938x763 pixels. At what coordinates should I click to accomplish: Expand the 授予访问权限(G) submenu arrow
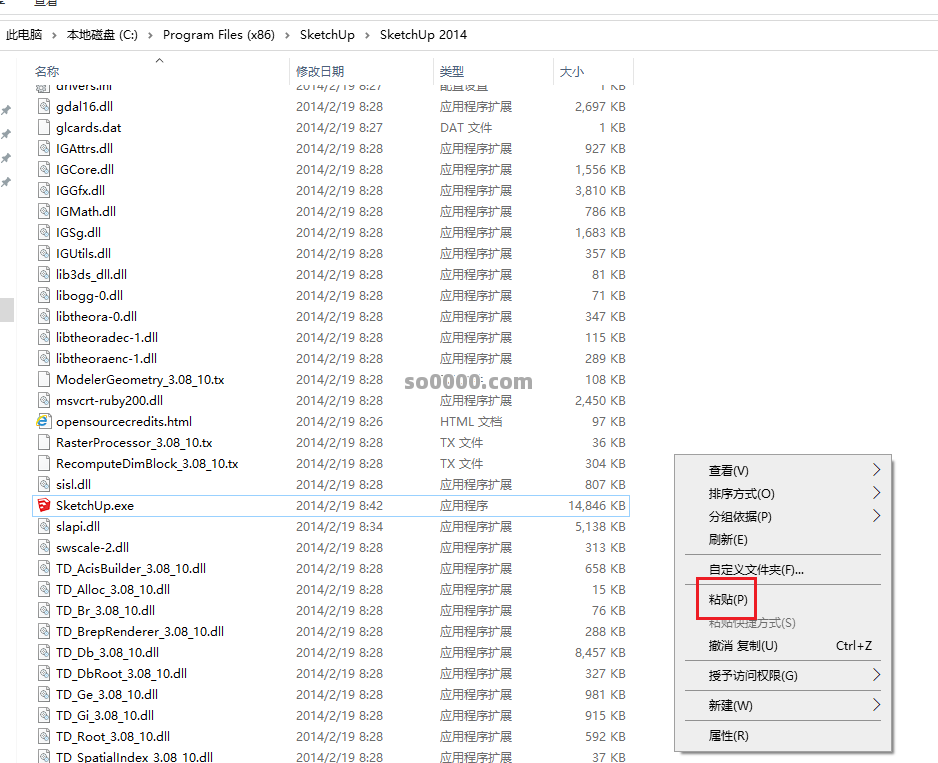[x=876, y=674]
